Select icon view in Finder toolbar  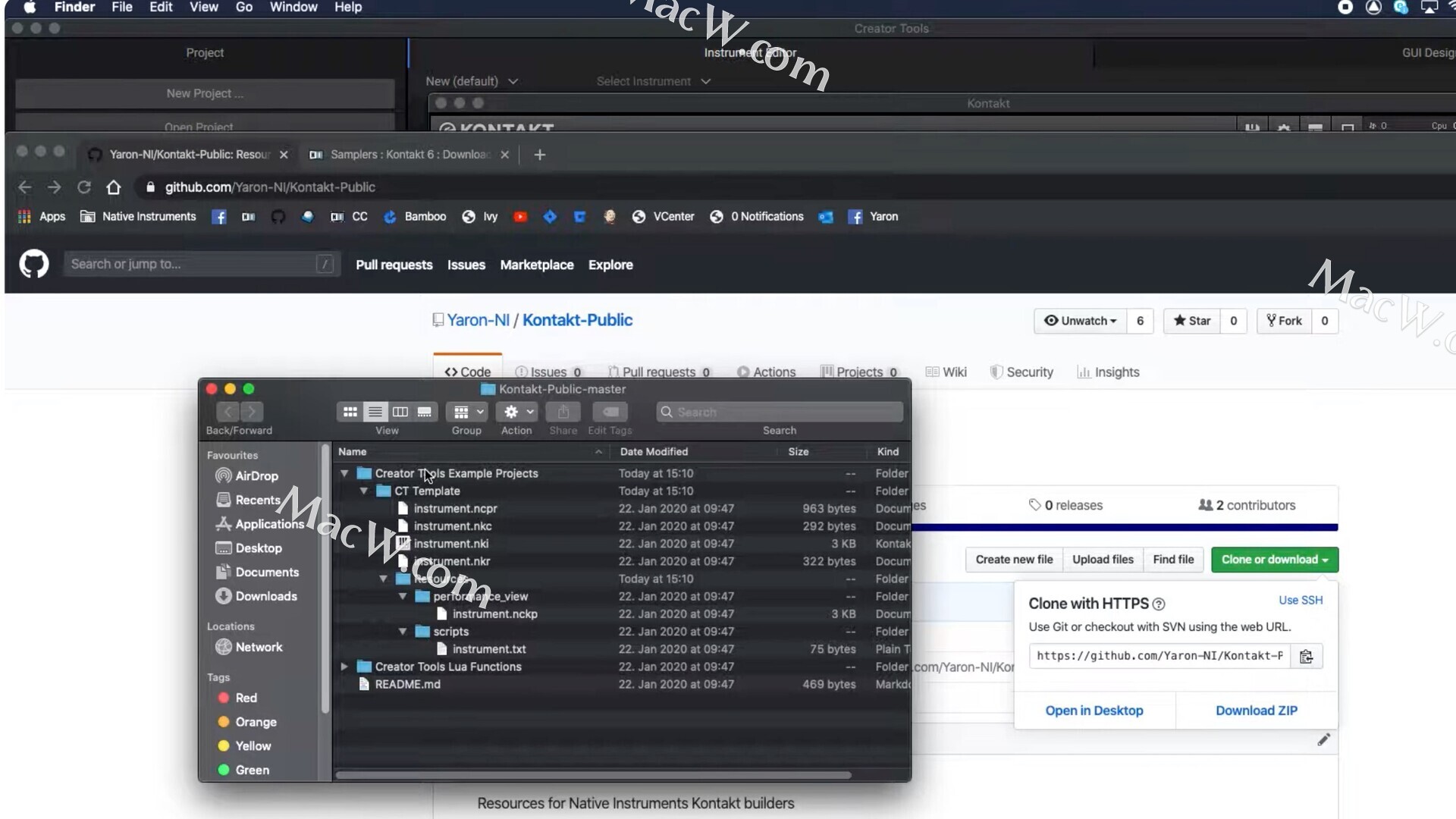tap(350, 412)
